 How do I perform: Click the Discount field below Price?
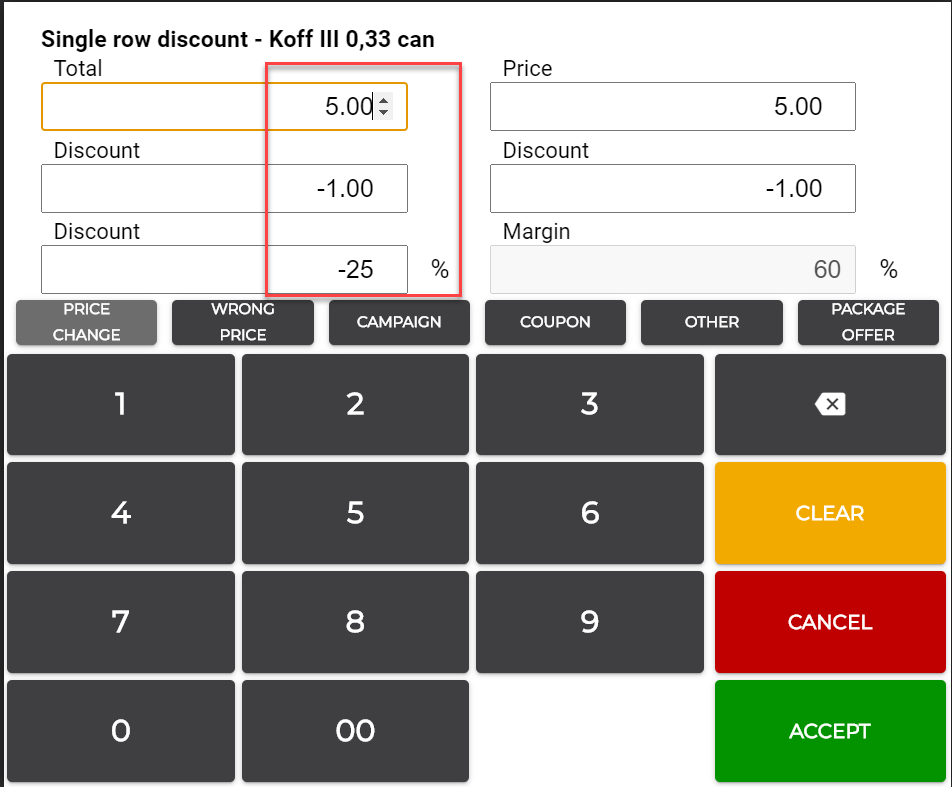(672, 189)
